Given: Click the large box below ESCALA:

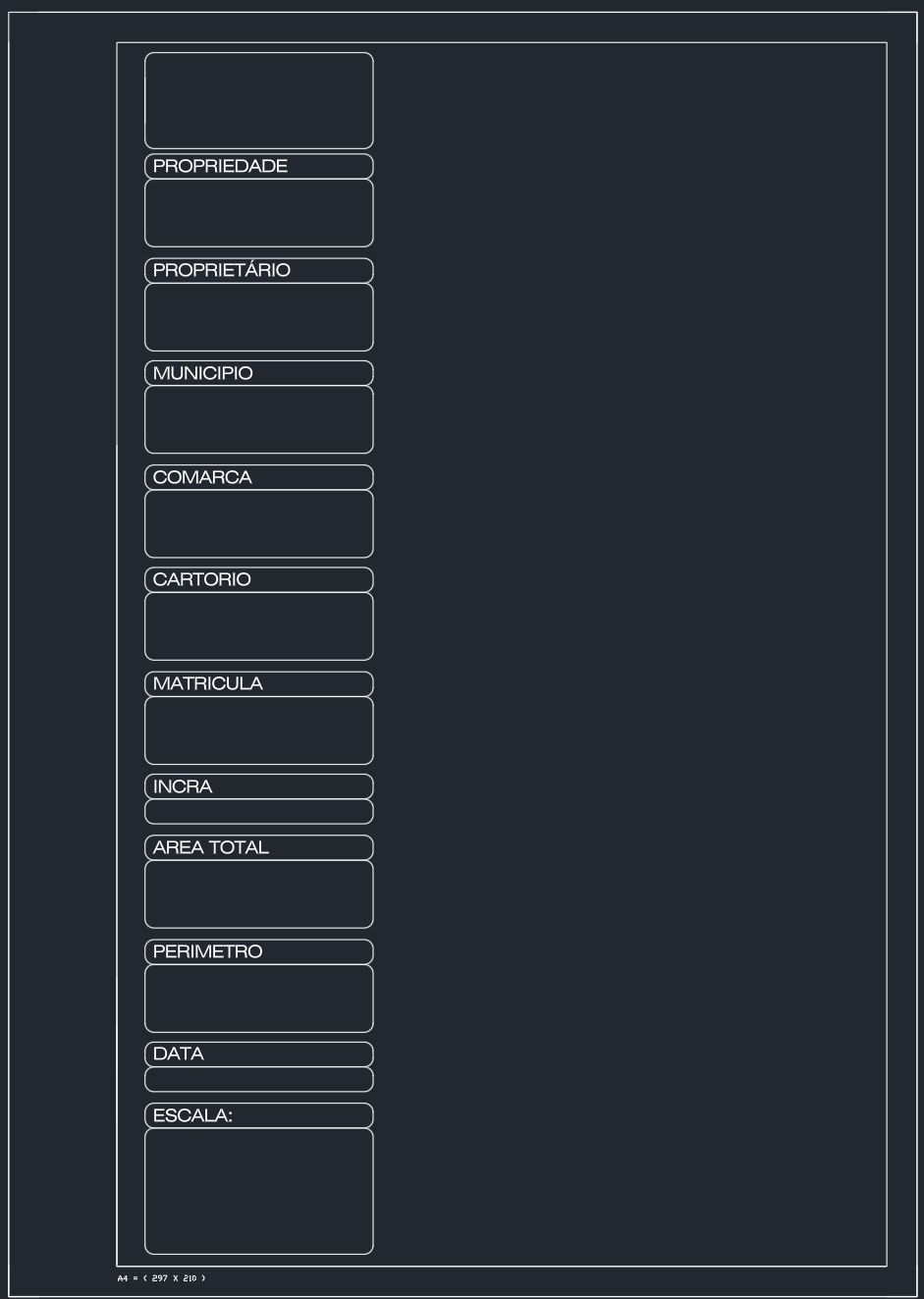Looking at the screenshot, I should [259, 1191].
